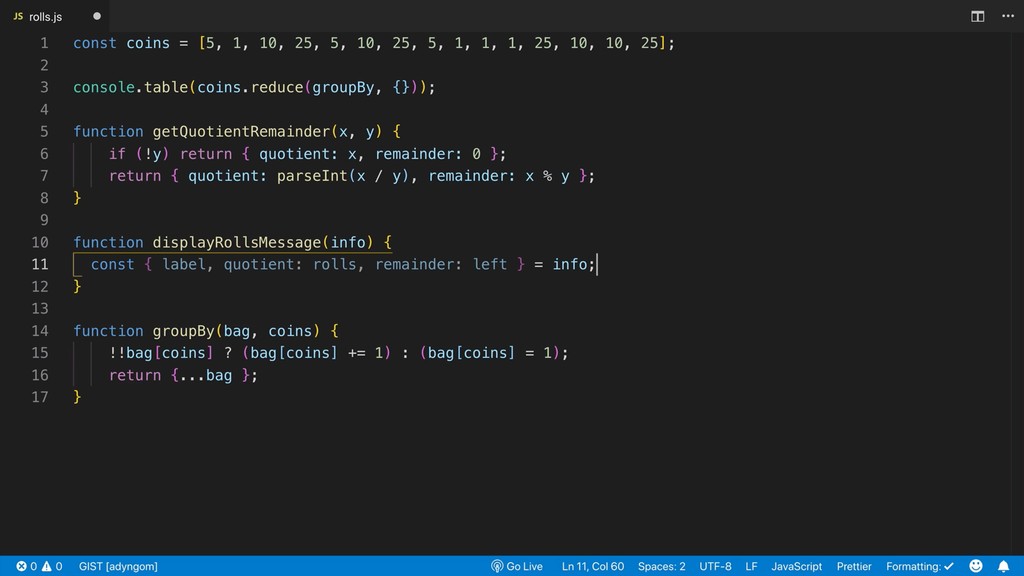The height and width of the screenshot is (576, 1024).
Task: Start Go Live server
Action: pos(517,566)
